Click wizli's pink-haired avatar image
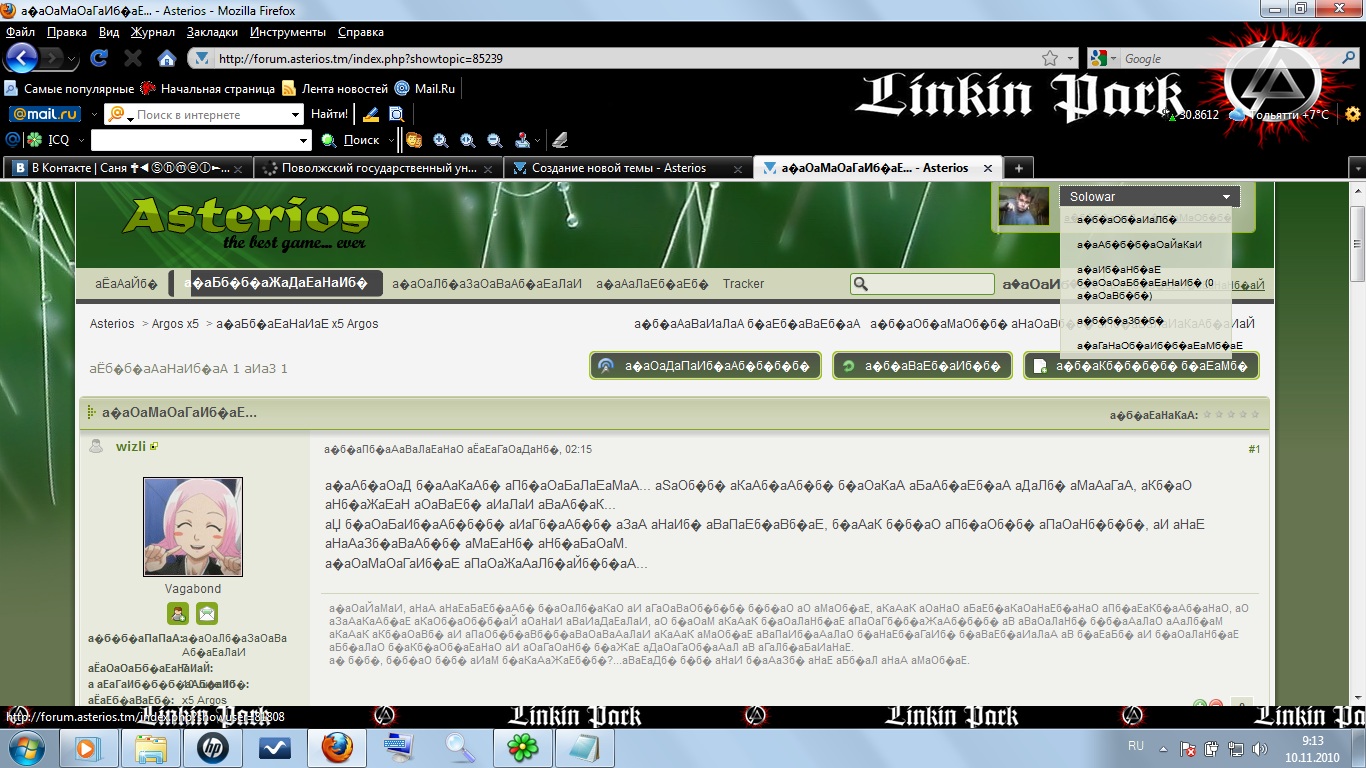Image resolution: width=1366 pixels, height=768 pixels. click(x=193, y=527)
